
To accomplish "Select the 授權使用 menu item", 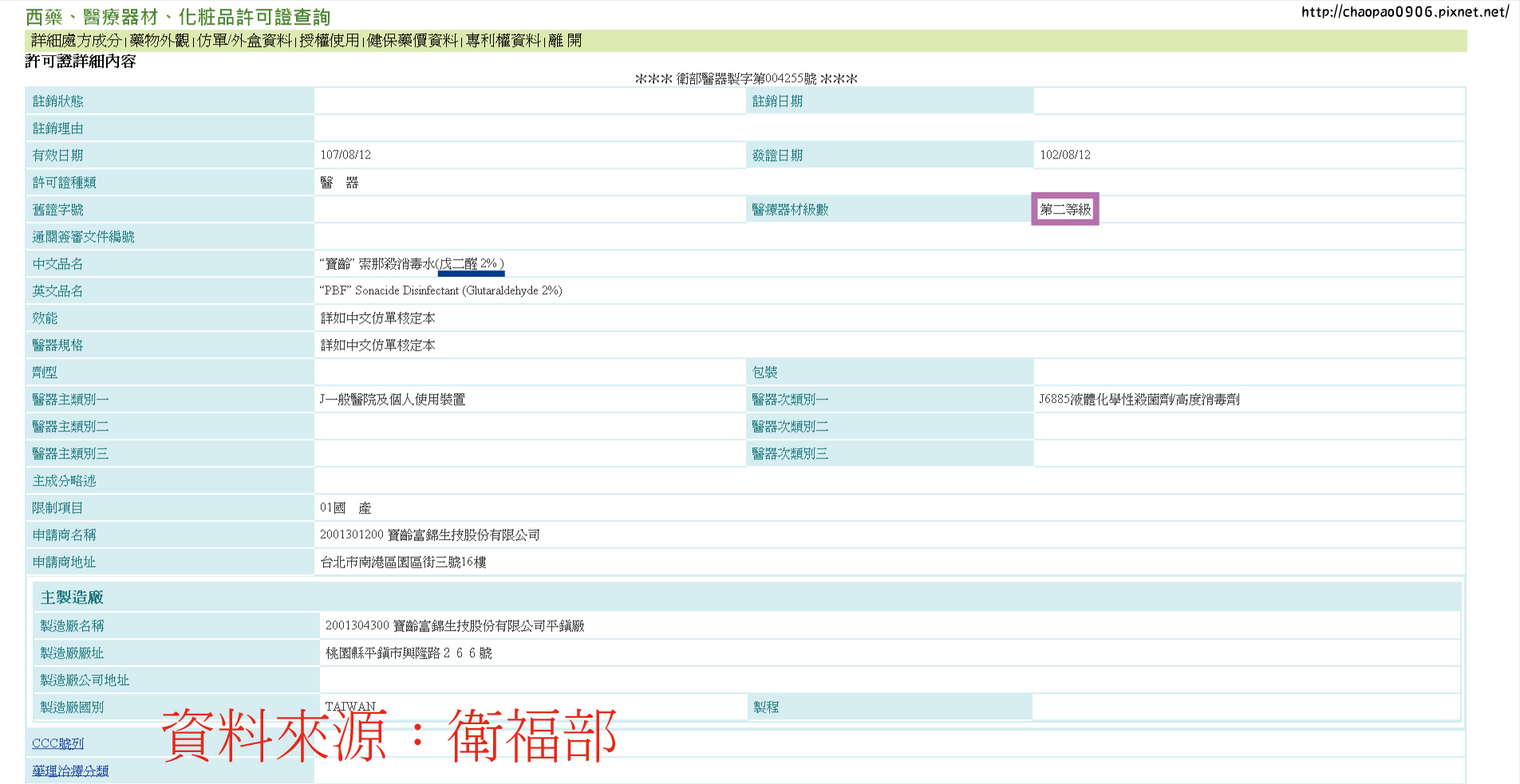I will (x=330, y=41).
